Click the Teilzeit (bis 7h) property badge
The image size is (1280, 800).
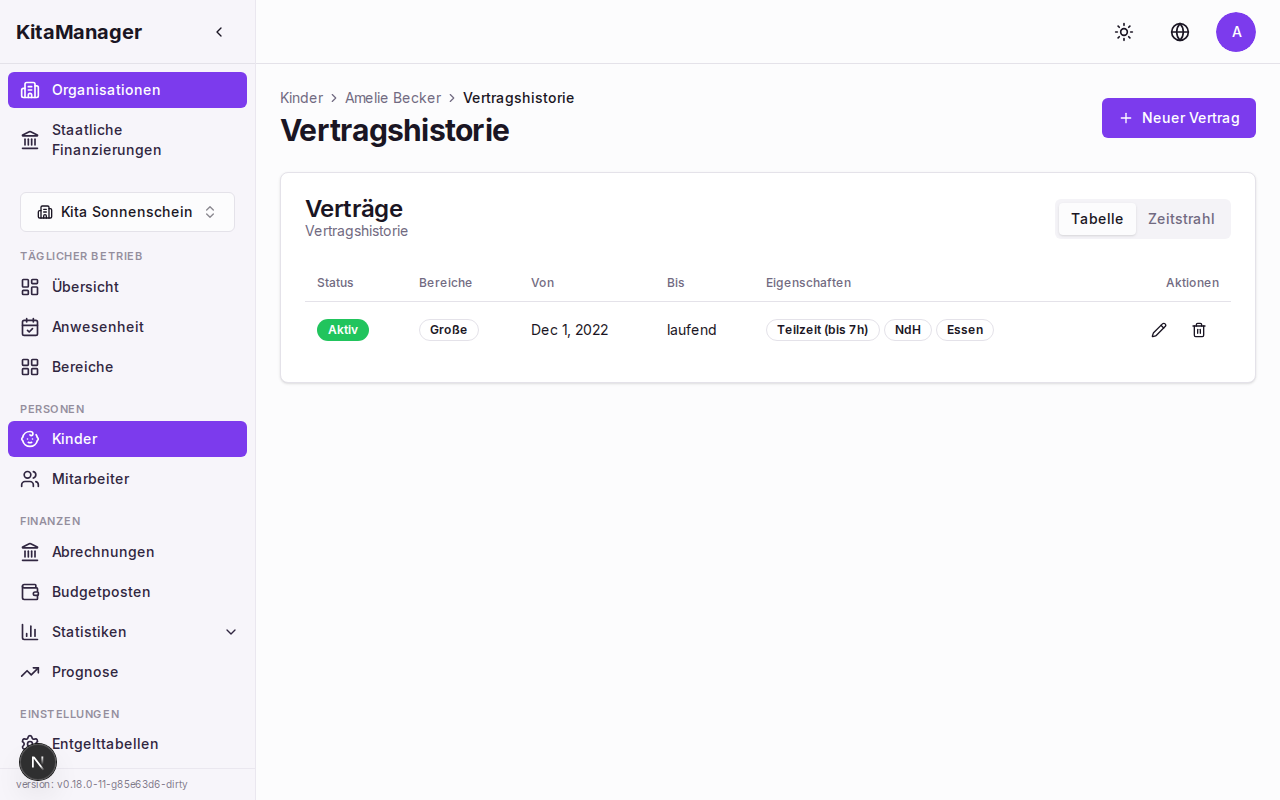point(823,330)
